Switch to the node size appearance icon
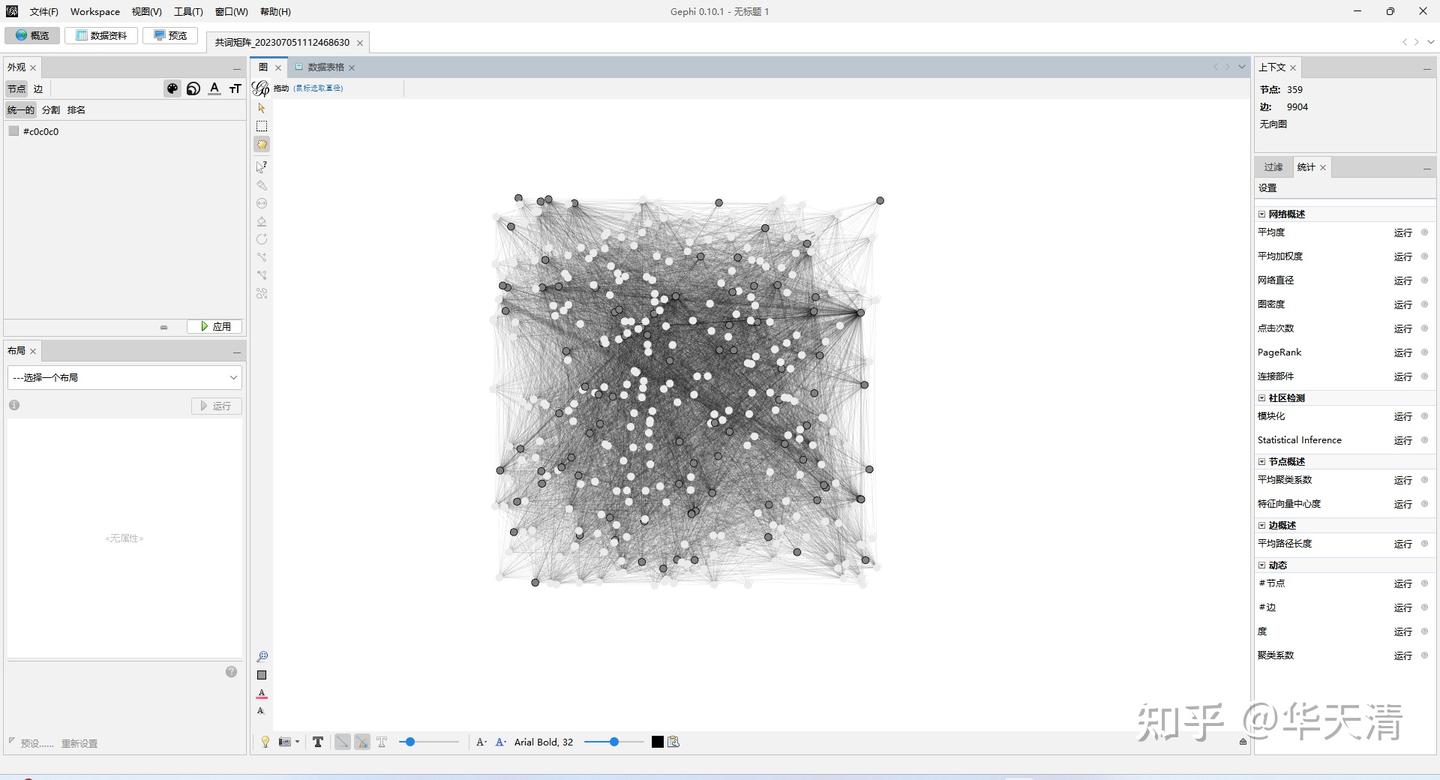Screen dimensions: 1440x780 [193, 88]
